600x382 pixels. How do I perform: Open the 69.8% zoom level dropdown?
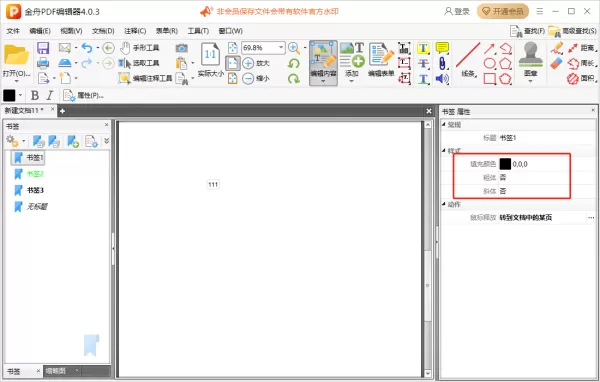point(281,47)
